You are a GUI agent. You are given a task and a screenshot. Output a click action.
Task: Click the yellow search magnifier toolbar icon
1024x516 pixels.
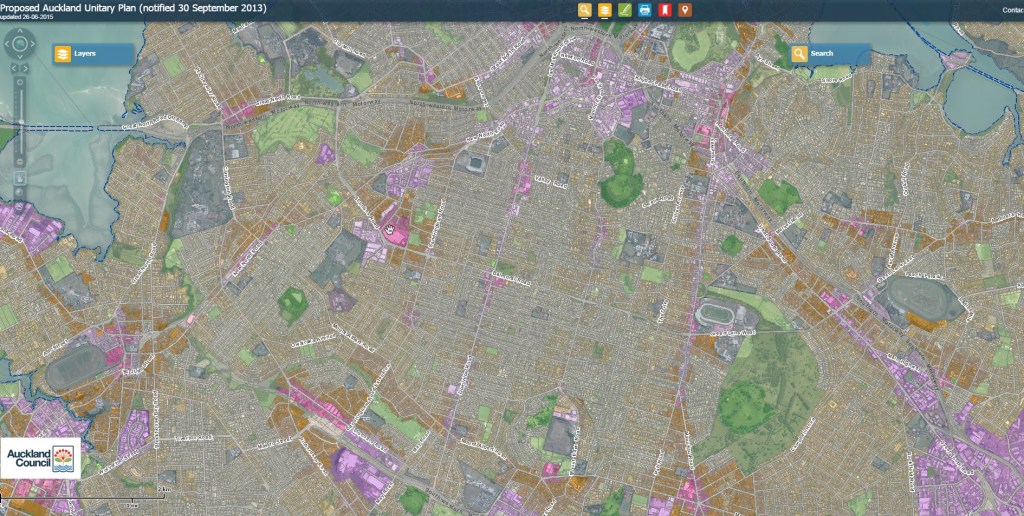585,10
